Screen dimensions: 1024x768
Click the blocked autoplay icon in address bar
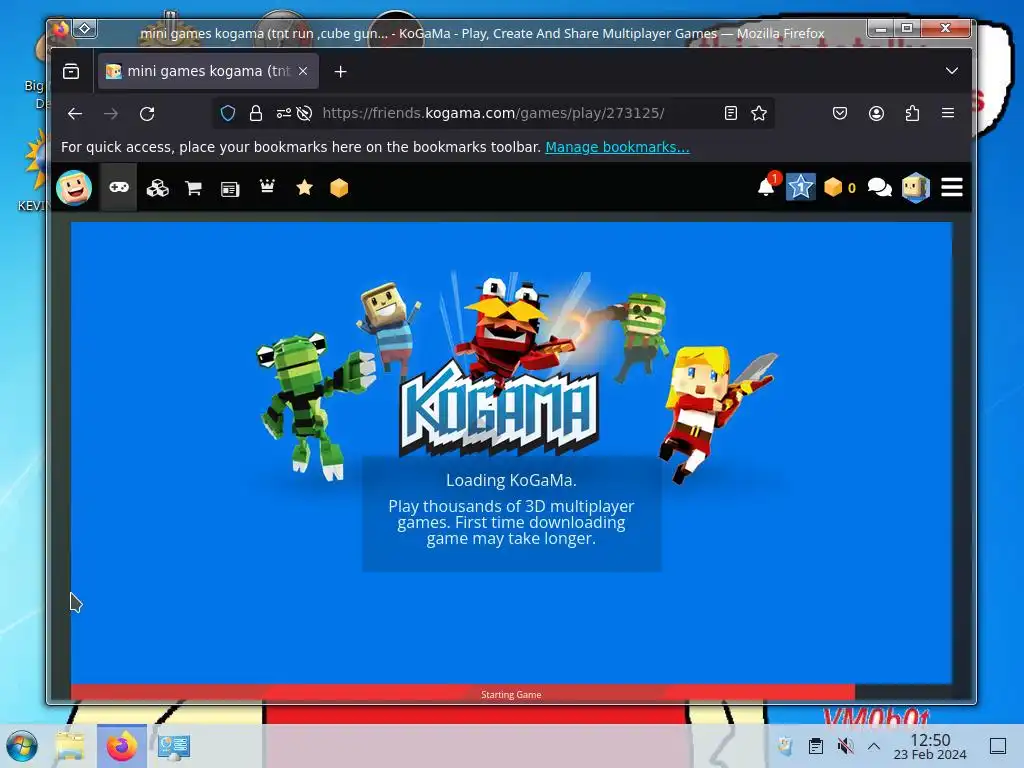[304, 113]
